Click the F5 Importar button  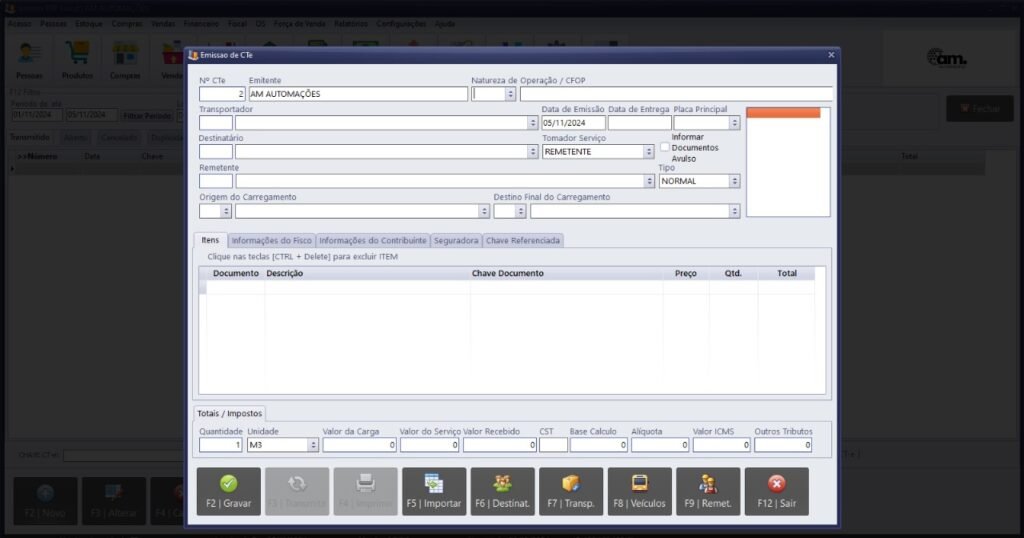434,491
